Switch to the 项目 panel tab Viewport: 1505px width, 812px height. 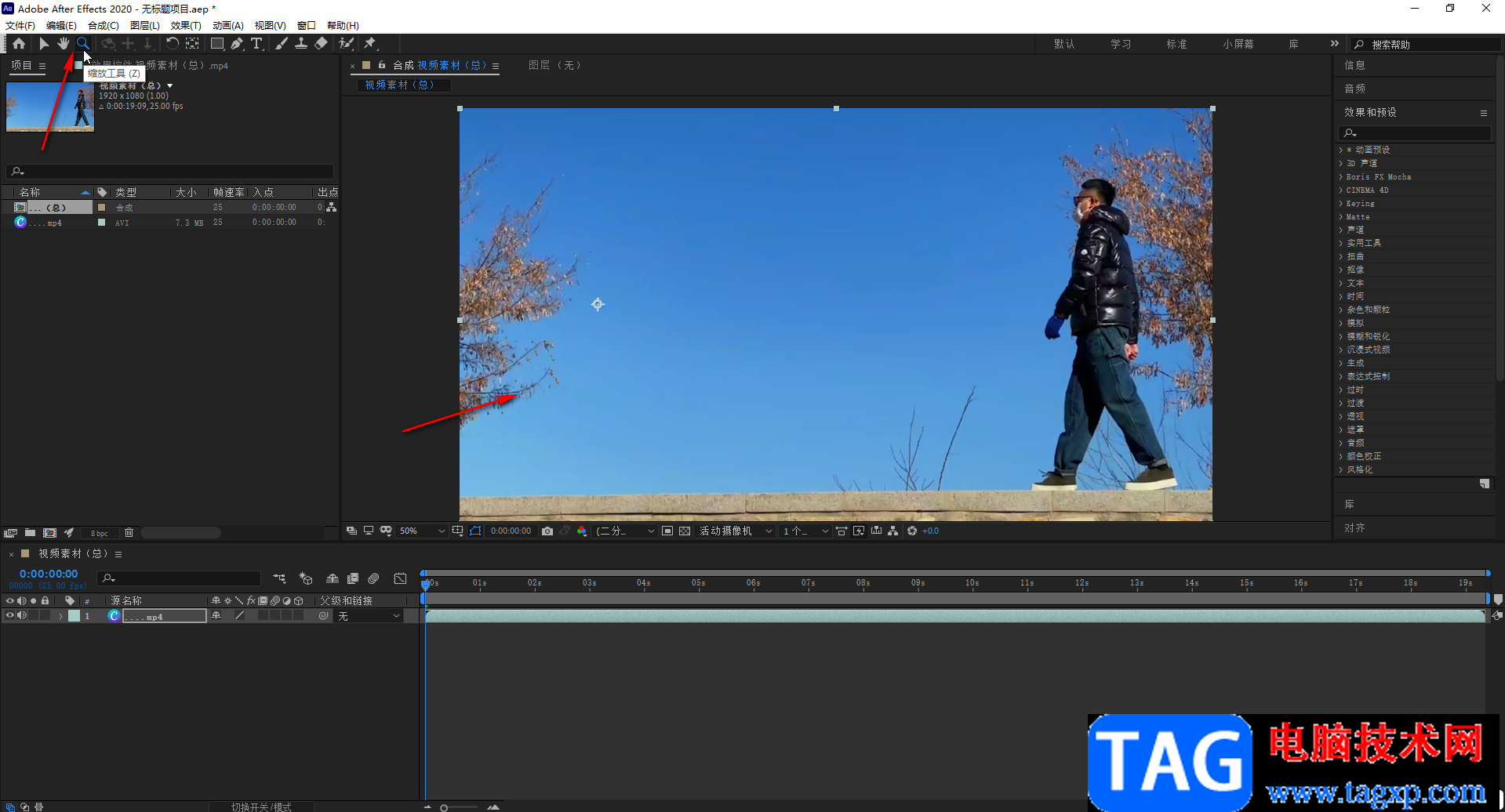(21, 65)
